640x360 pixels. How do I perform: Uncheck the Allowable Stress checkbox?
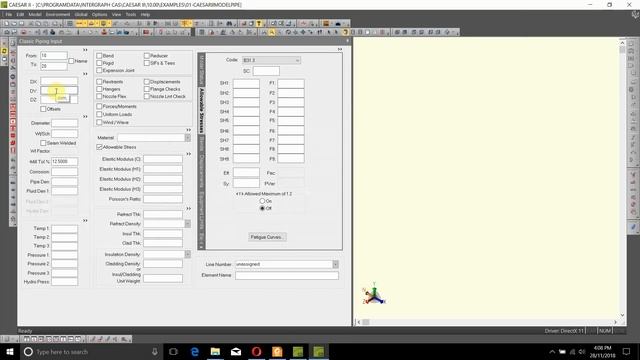[99, 147]
